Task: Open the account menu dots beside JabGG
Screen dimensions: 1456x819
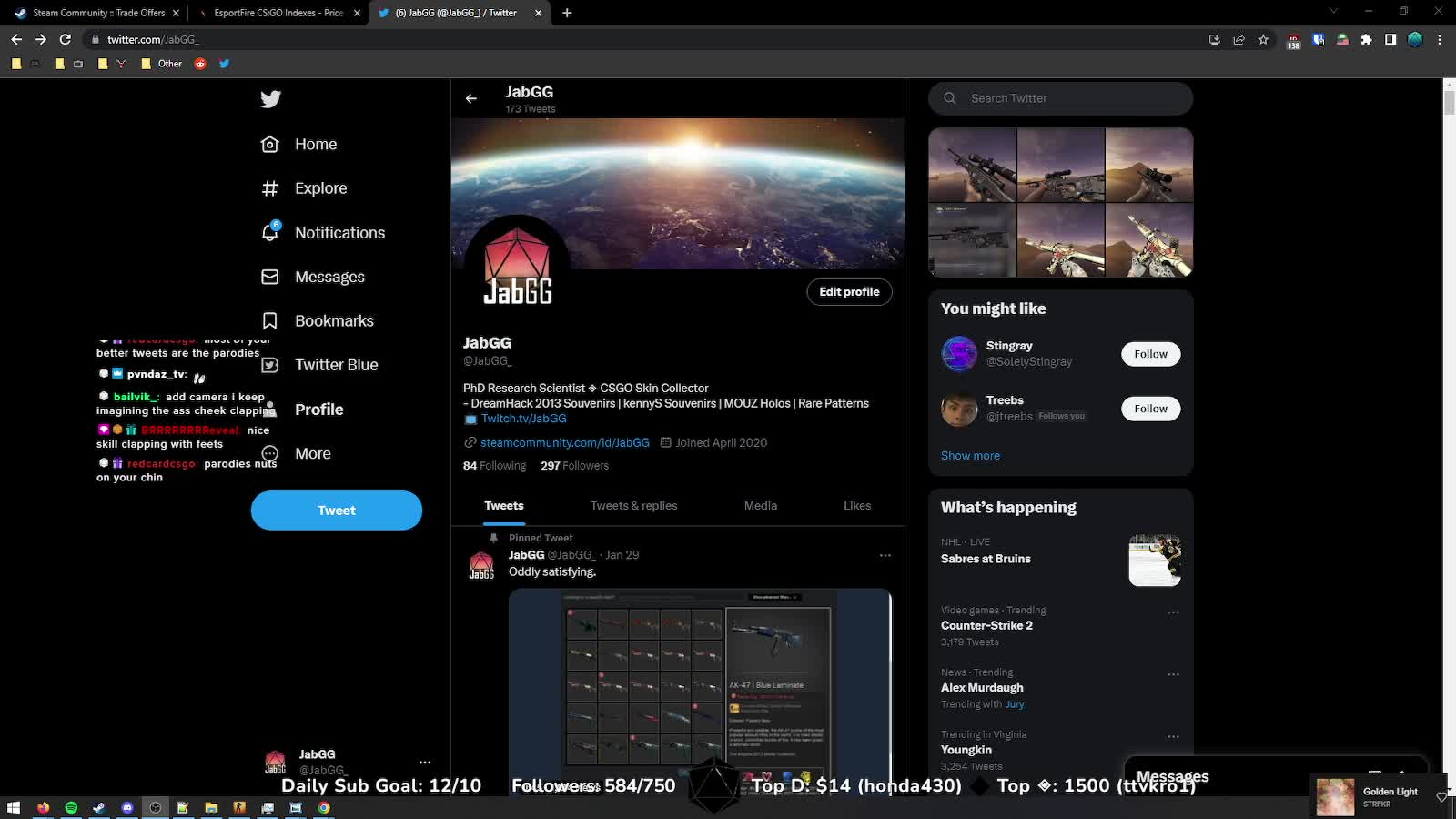Action: pyautogui.click(x=424, y=763)
